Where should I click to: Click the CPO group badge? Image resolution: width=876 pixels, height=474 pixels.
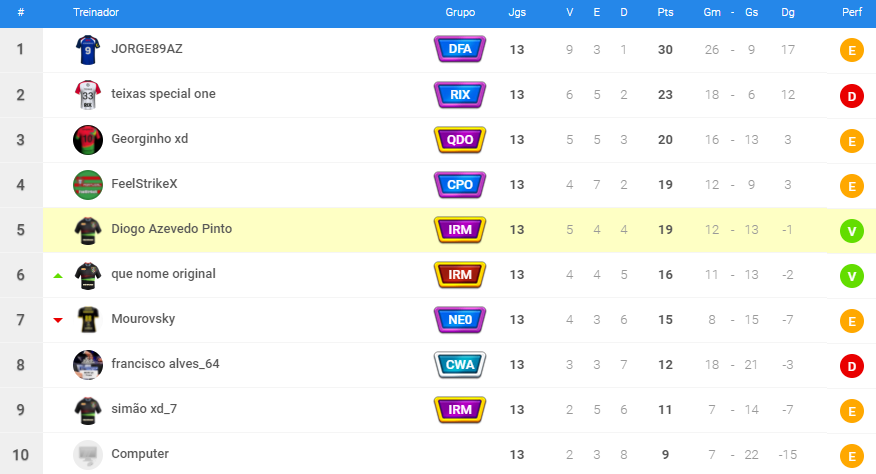tap(460, 185)
